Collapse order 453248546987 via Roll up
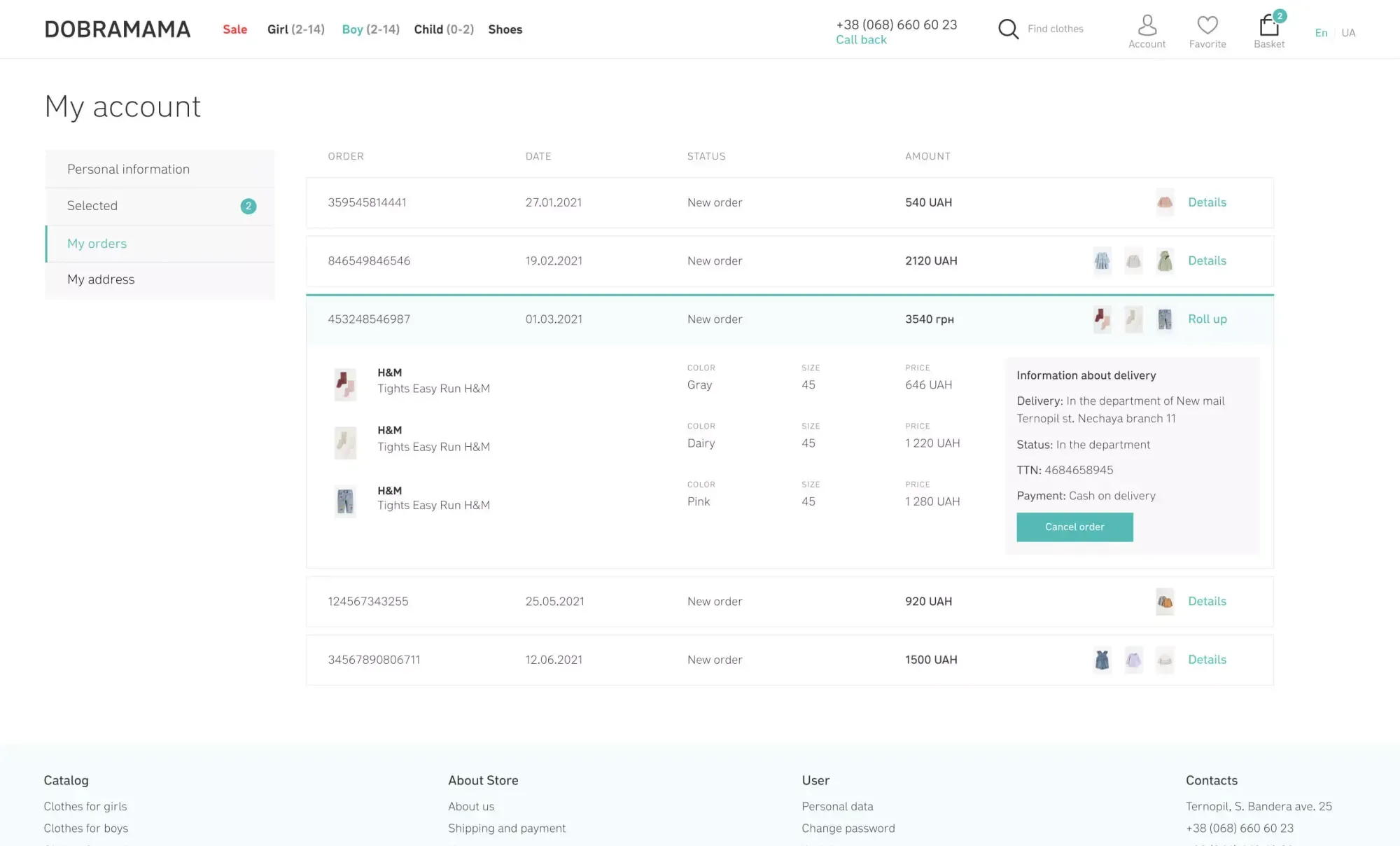This screenshot has height=846, width=1400. point(1207,319)
